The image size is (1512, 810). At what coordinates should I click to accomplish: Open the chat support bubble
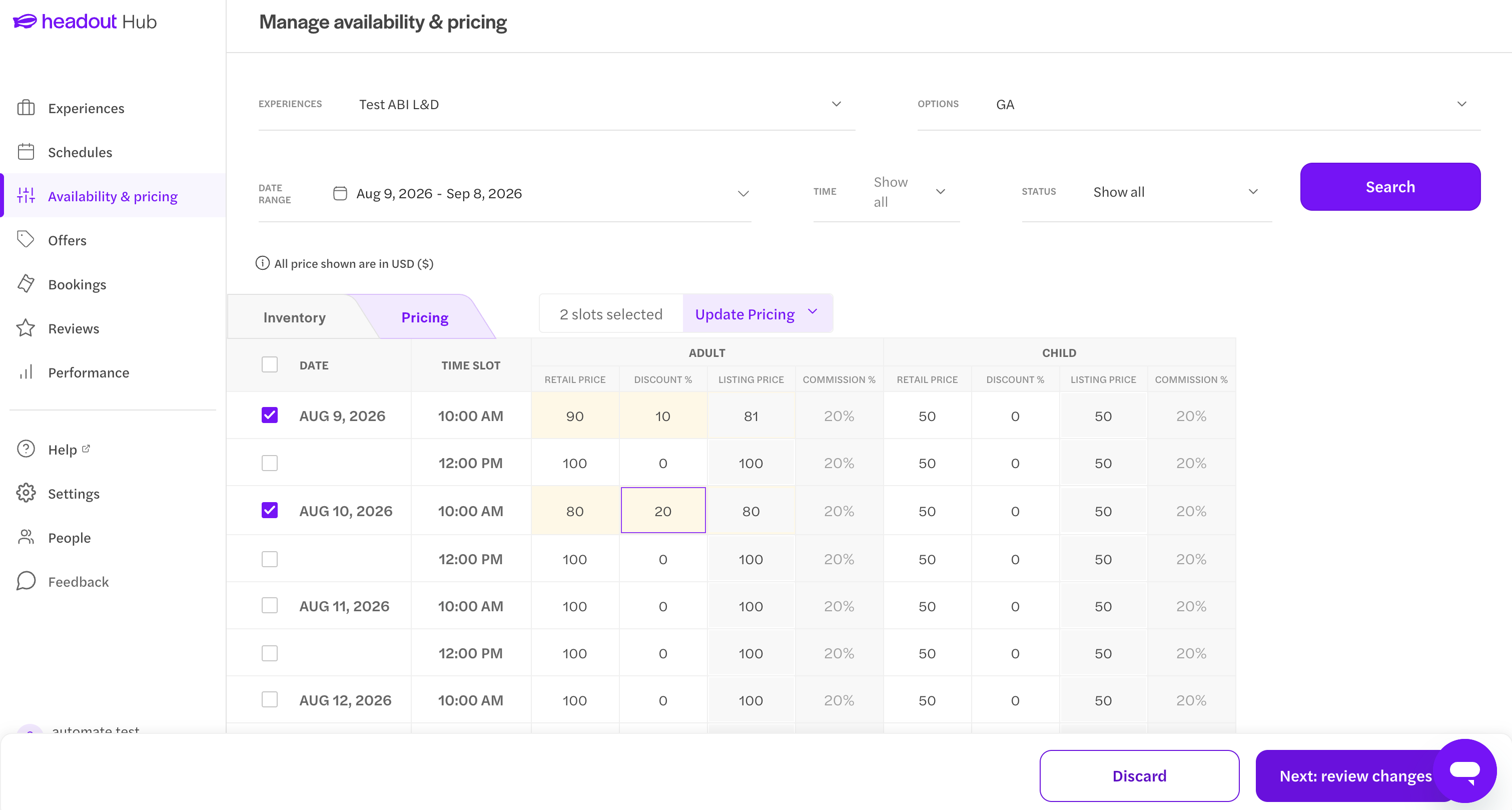pyautogui.click(x=1464, y=770)
